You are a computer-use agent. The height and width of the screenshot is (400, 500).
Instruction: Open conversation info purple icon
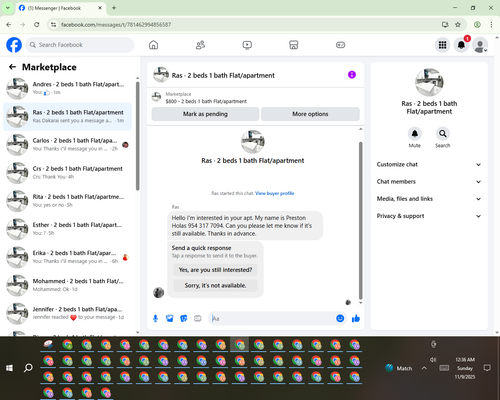point(352,75)
